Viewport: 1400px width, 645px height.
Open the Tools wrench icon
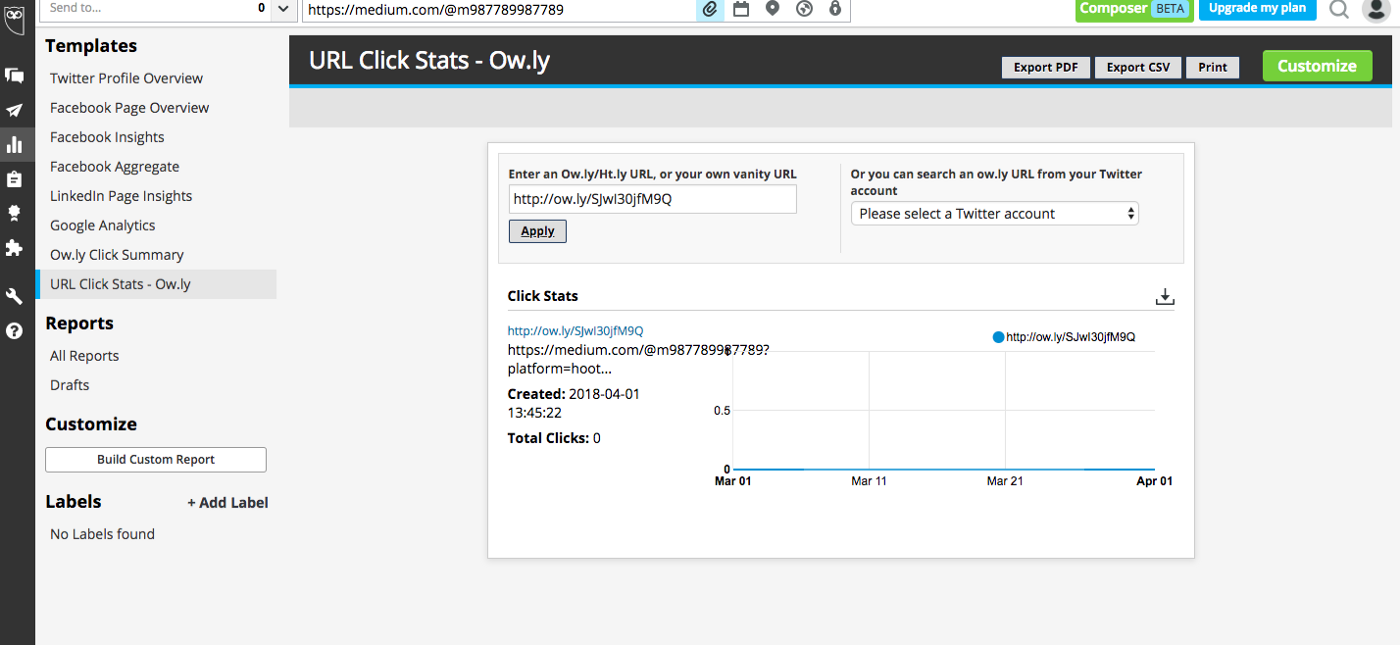pyautogui.click(x=14, y=297)
